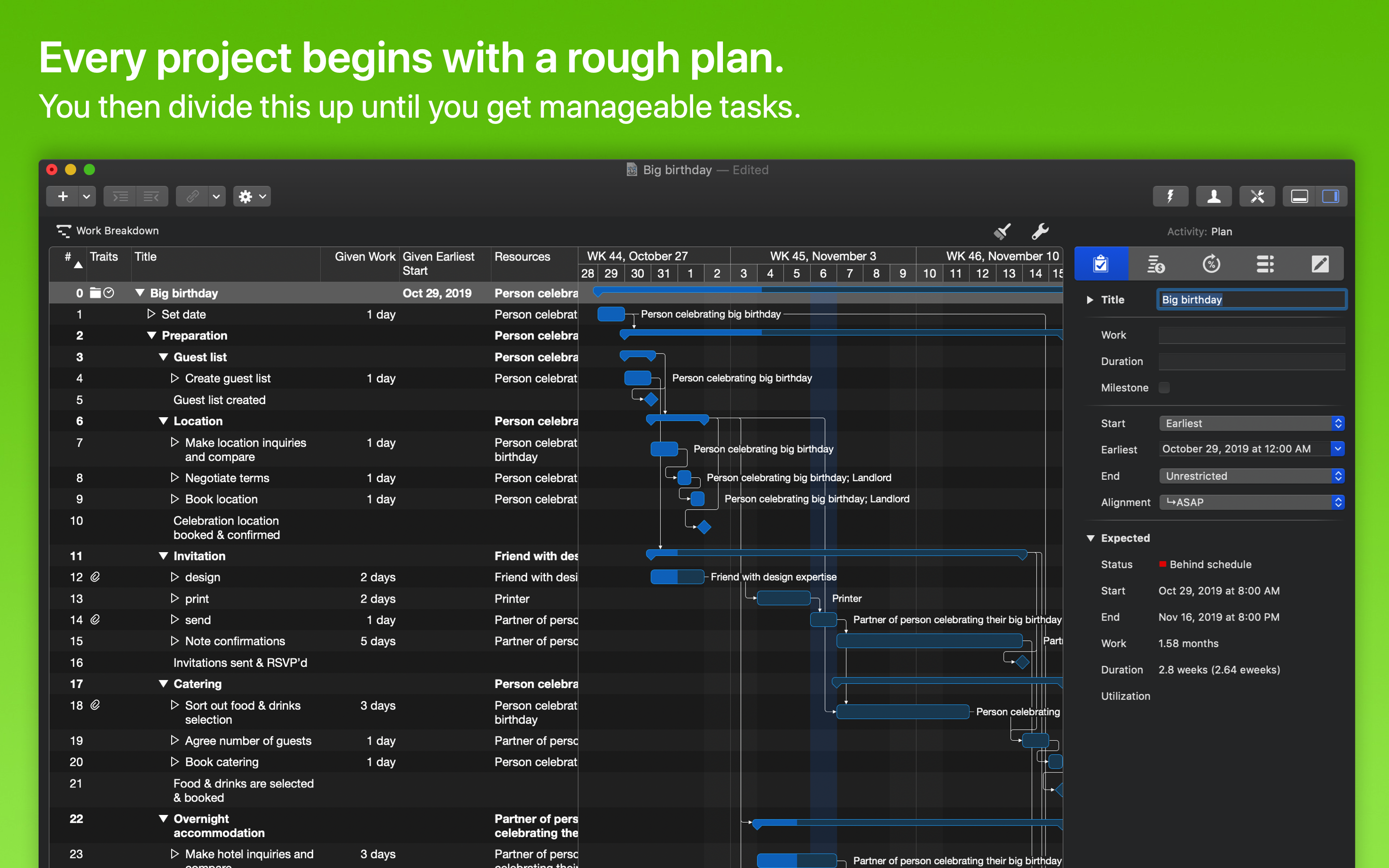The width and height of the screenshot is (1389, 868).
Task: Click the crossed tools settings icon
Action: pos(1256,196)
